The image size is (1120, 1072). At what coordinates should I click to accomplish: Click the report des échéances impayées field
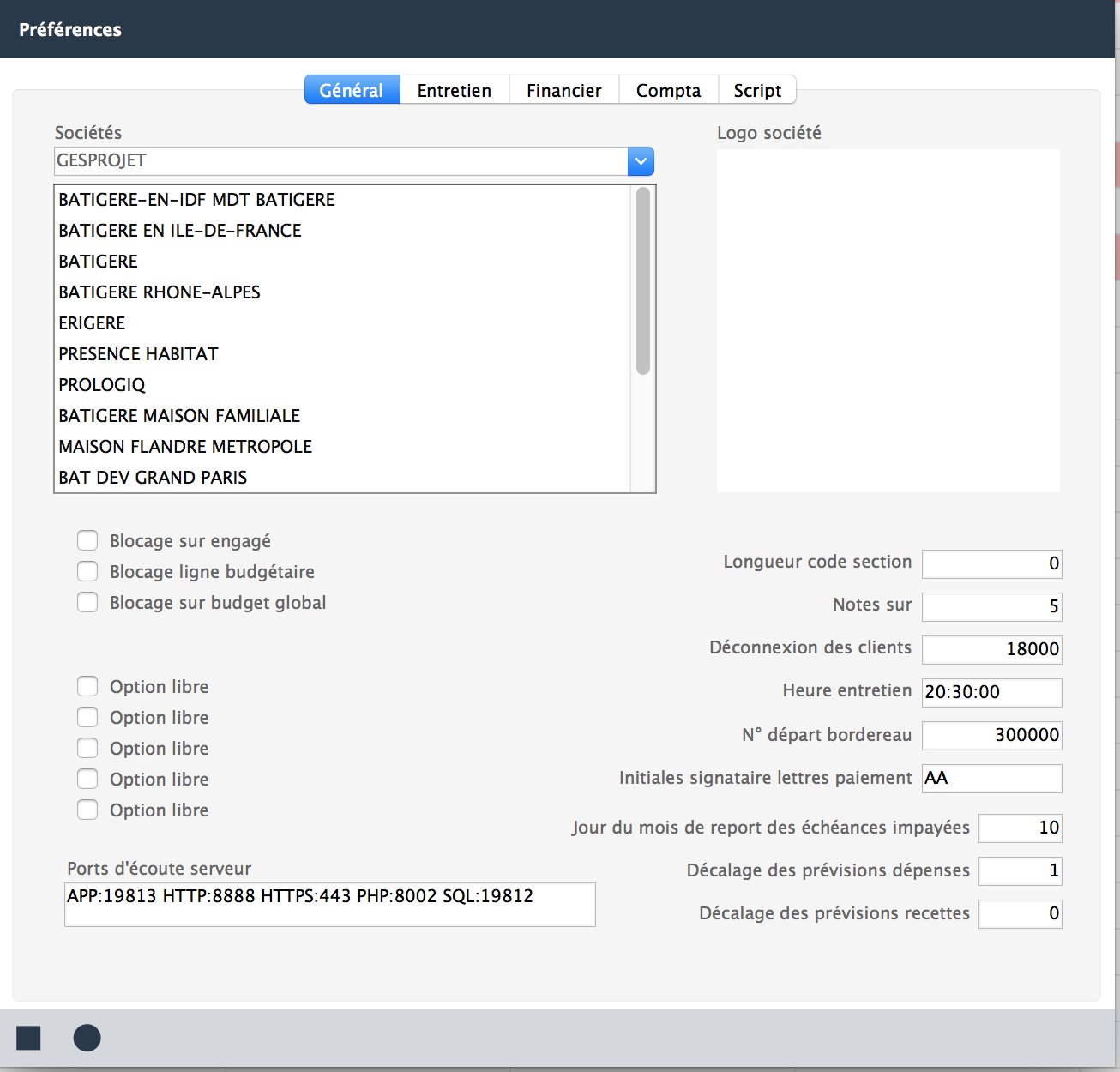[1021, 828]
